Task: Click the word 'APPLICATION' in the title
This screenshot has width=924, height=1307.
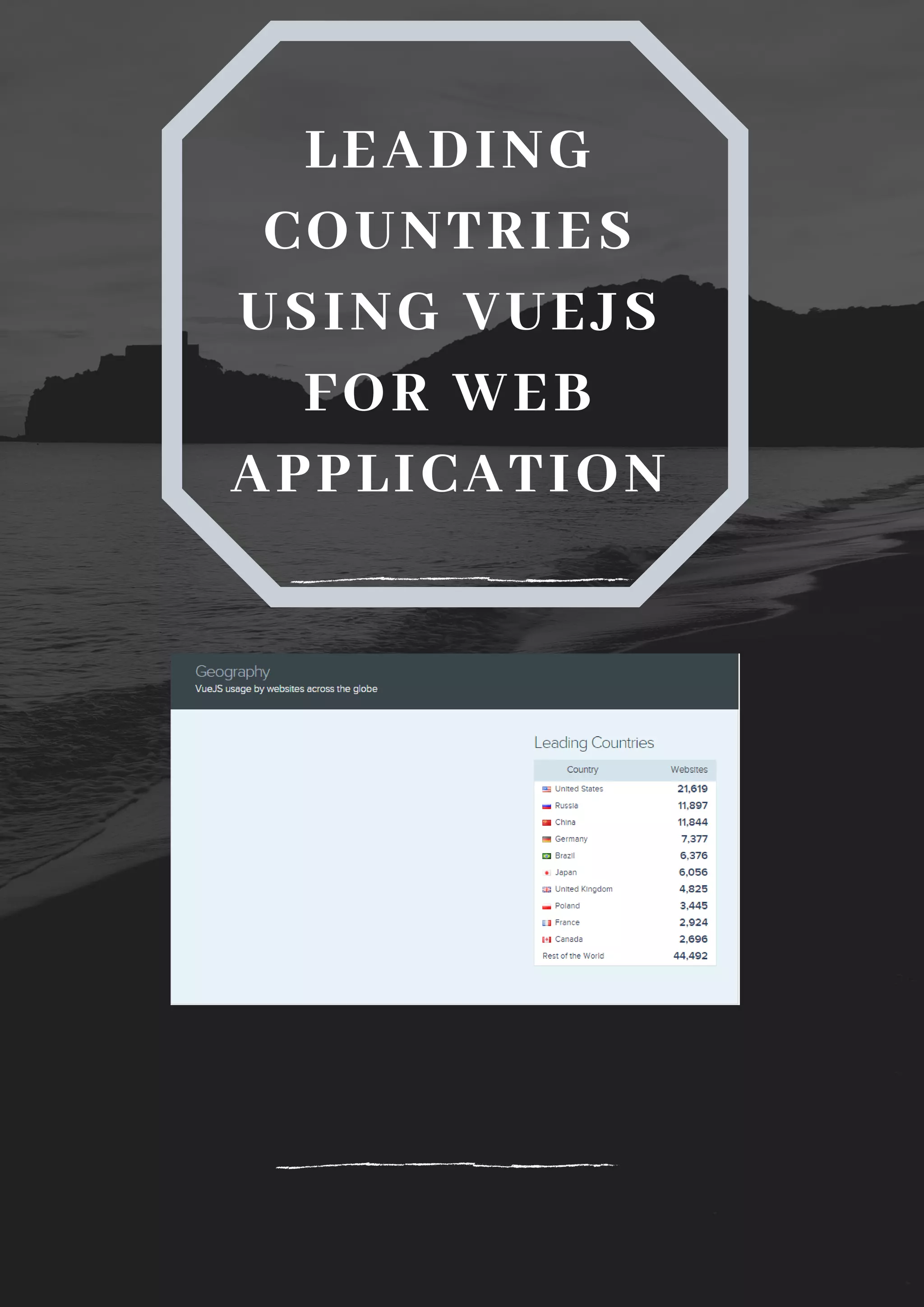Action: (x=448, y=472)
